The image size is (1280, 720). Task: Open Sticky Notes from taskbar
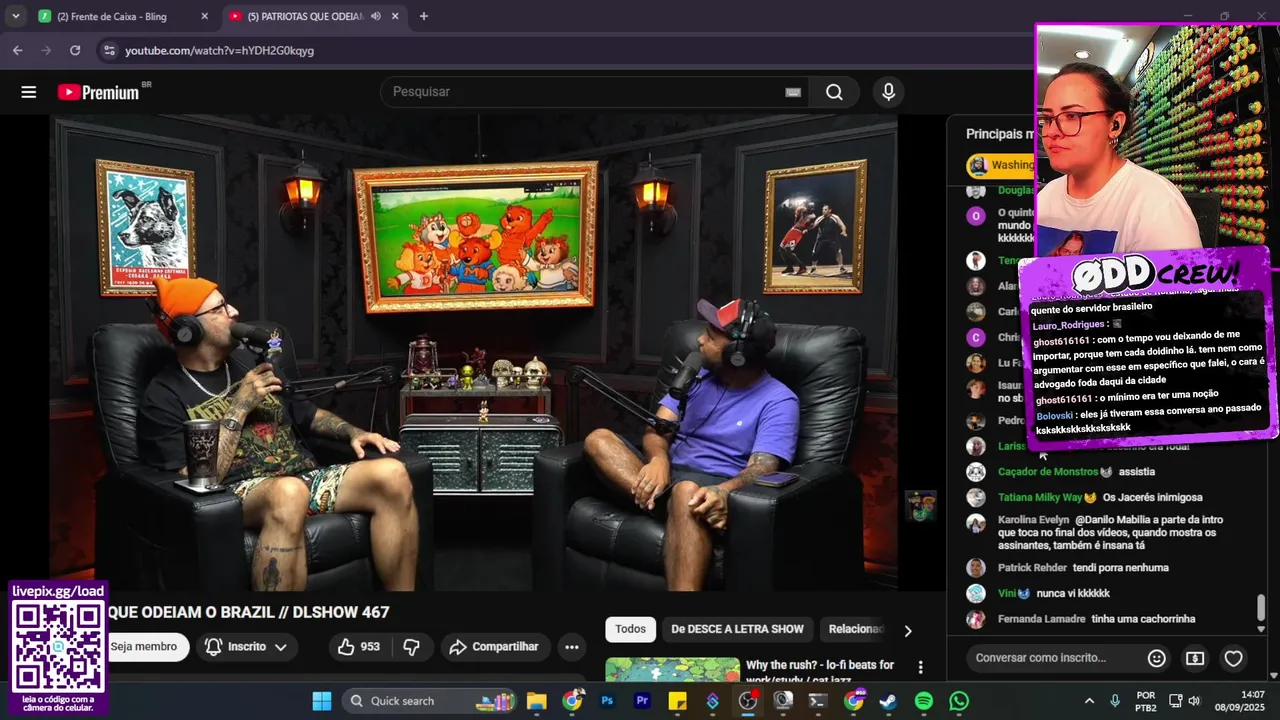[x=677, y=701]
